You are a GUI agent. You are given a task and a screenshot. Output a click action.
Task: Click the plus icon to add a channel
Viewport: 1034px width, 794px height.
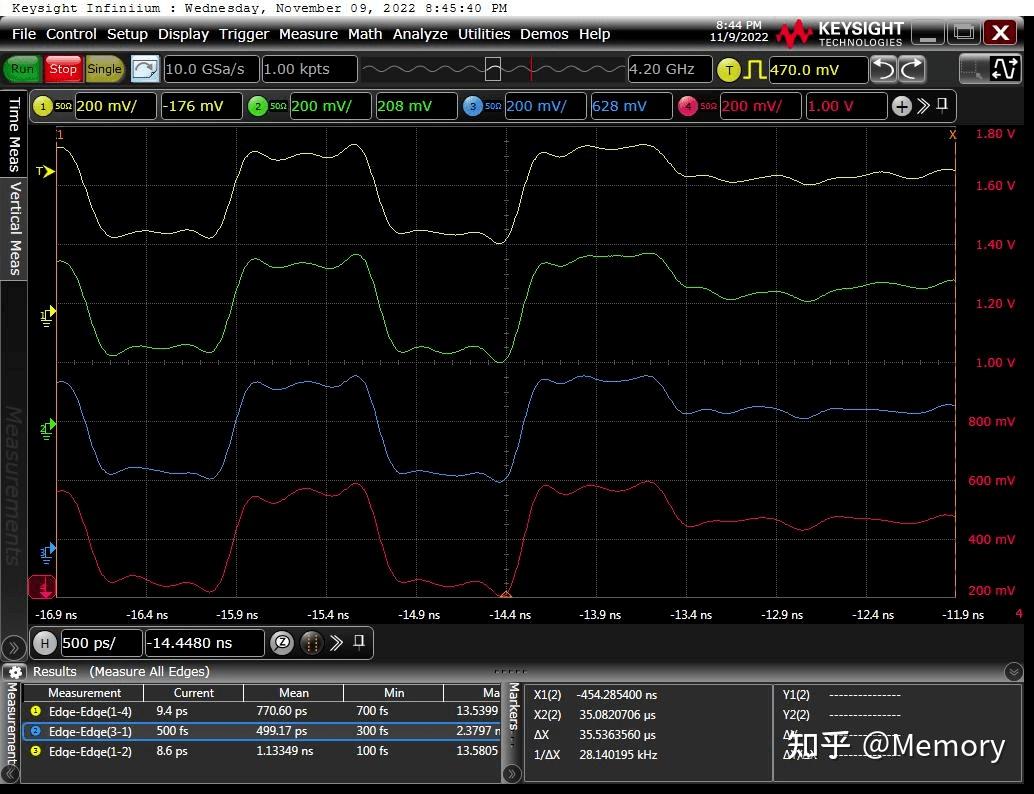tap(901, 106)
